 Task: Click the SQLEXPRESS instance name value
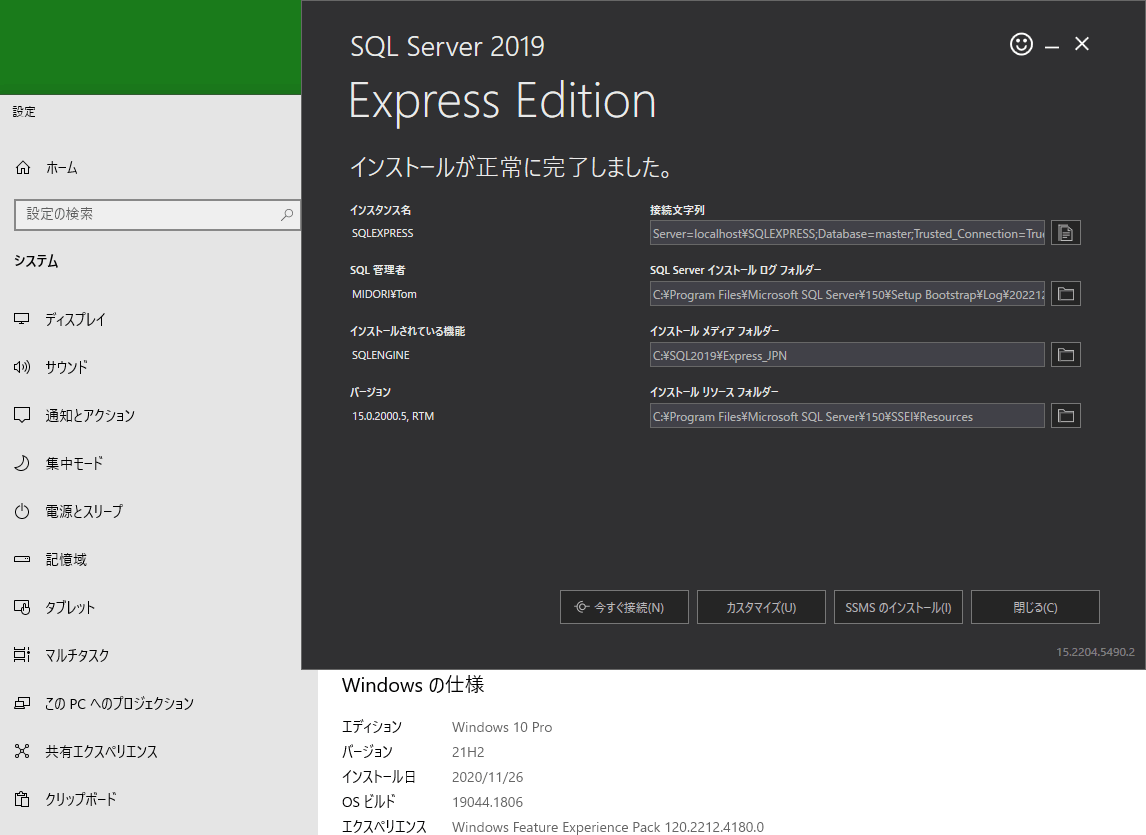coord(382,233)
